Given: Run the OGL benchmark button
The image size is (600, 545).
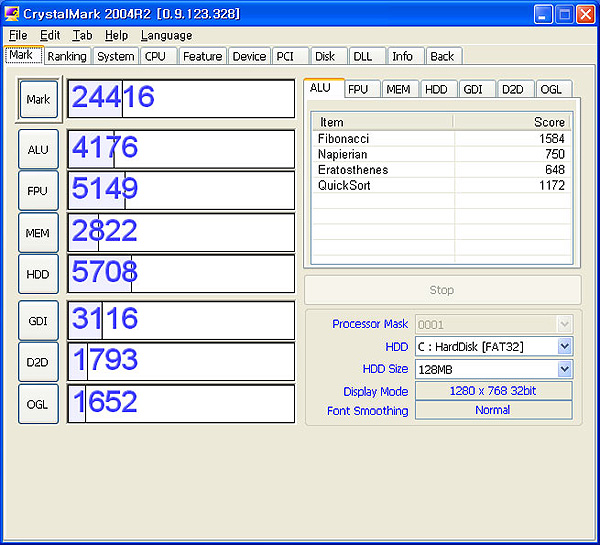Looking at the screenshot, I should [38, 404].
